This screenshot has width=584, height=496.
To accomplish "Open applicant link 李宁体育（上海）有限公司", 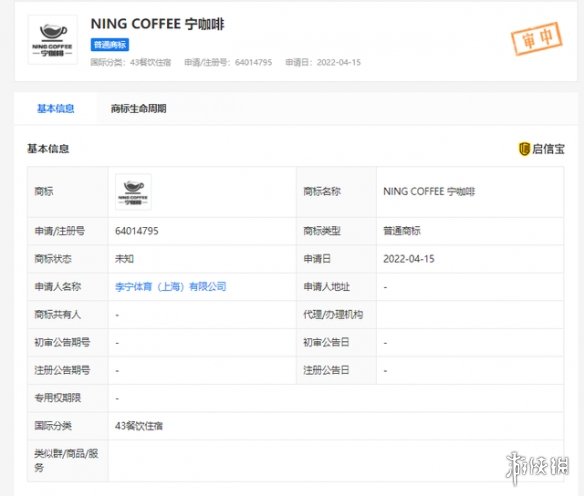I will (x=171, y=287).
